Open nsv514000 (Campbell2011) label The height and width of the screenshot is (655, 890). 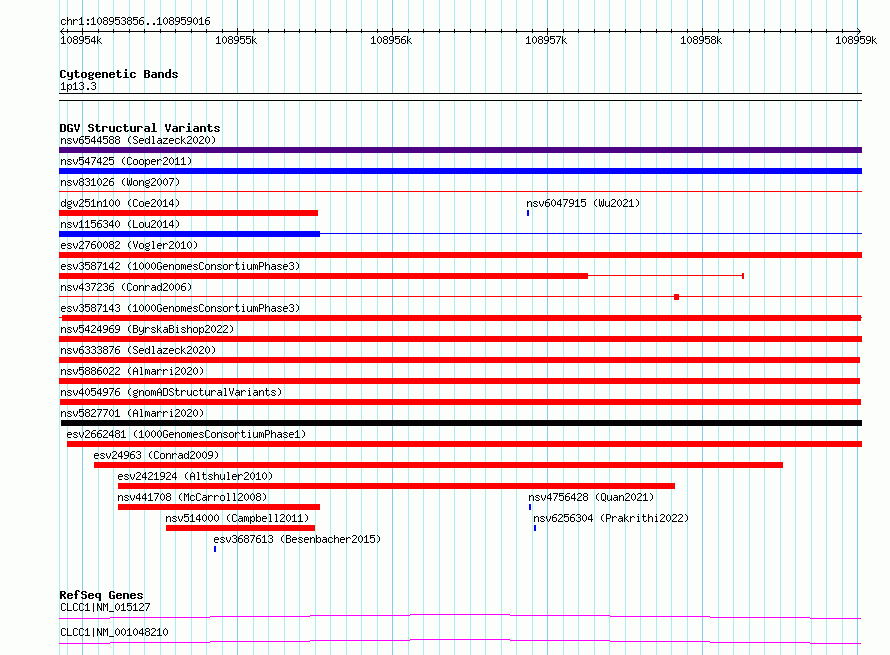coord(237,518)
